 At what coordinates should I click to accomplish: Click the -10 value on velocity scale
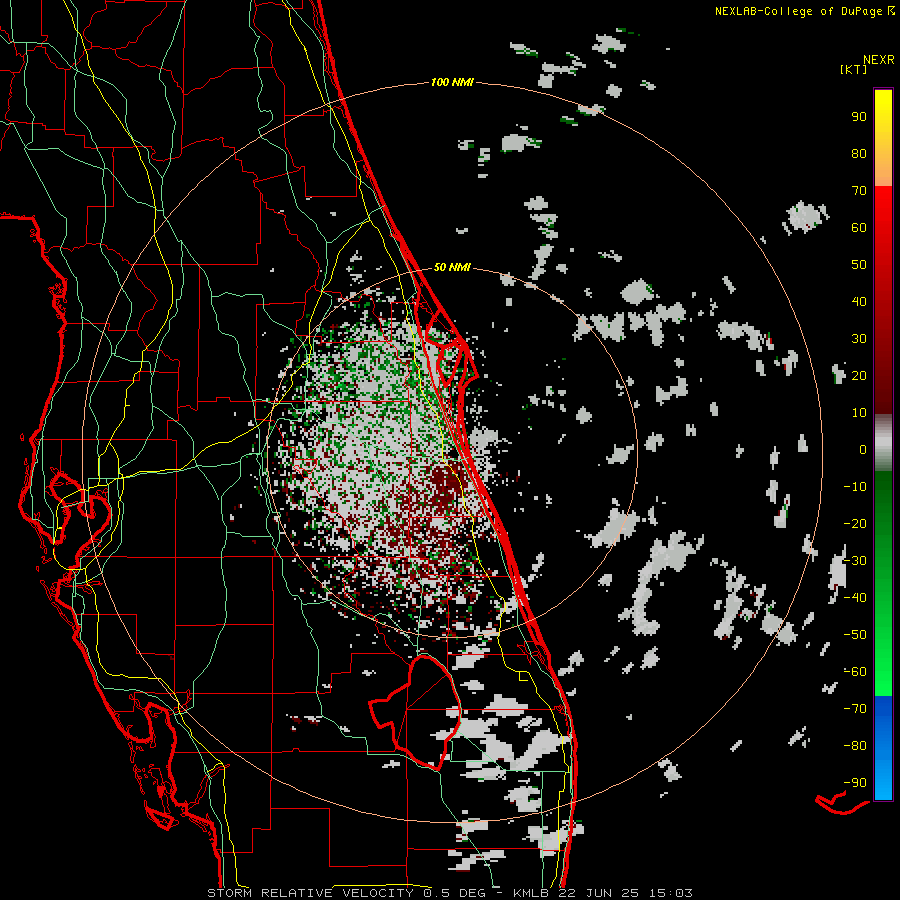855,487
